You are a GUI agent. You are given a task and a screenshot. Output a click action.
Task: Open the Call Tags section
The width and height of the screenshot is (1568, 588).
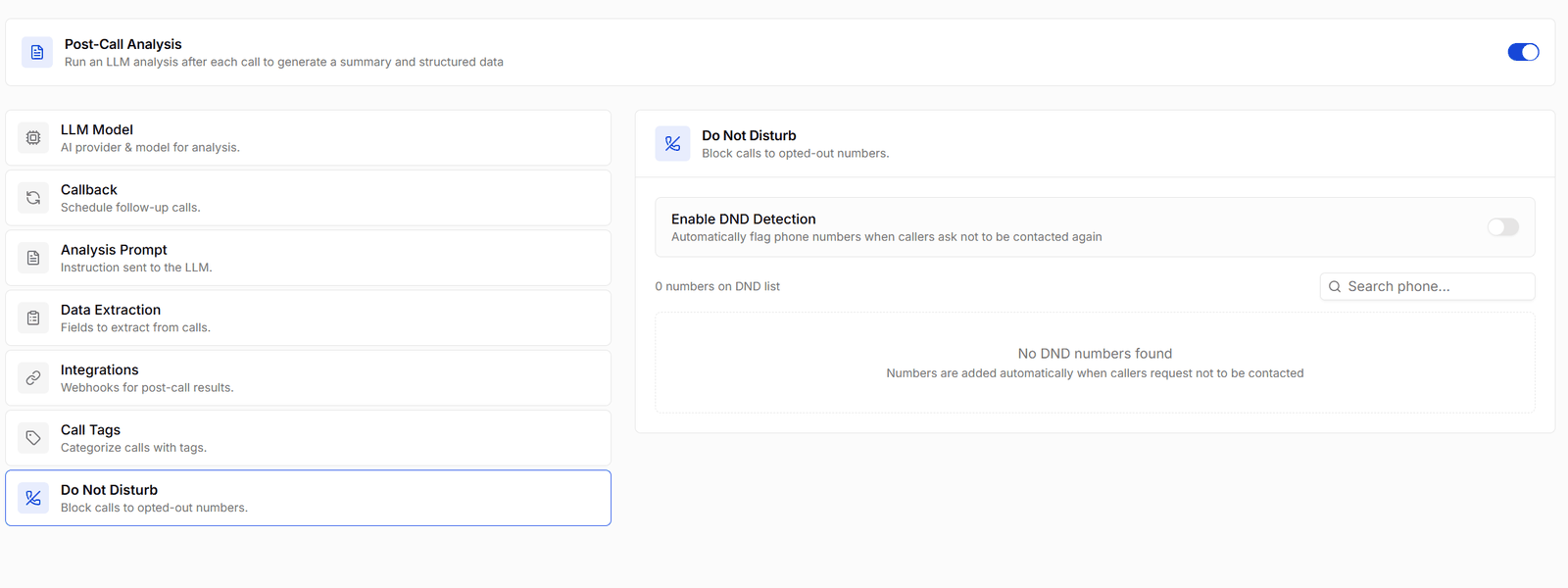click(x=308, y=438)
